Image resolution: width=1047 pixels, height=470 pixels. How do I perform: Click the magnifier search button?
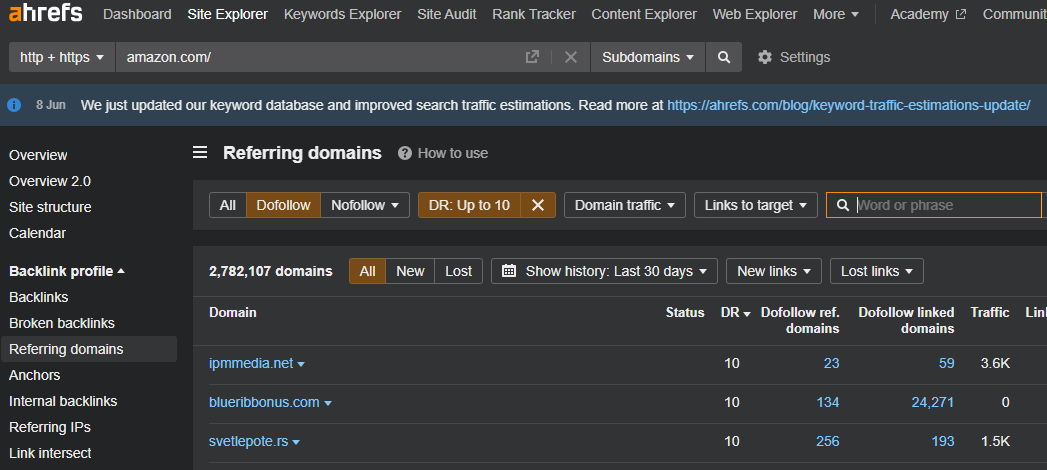(723, 57)
